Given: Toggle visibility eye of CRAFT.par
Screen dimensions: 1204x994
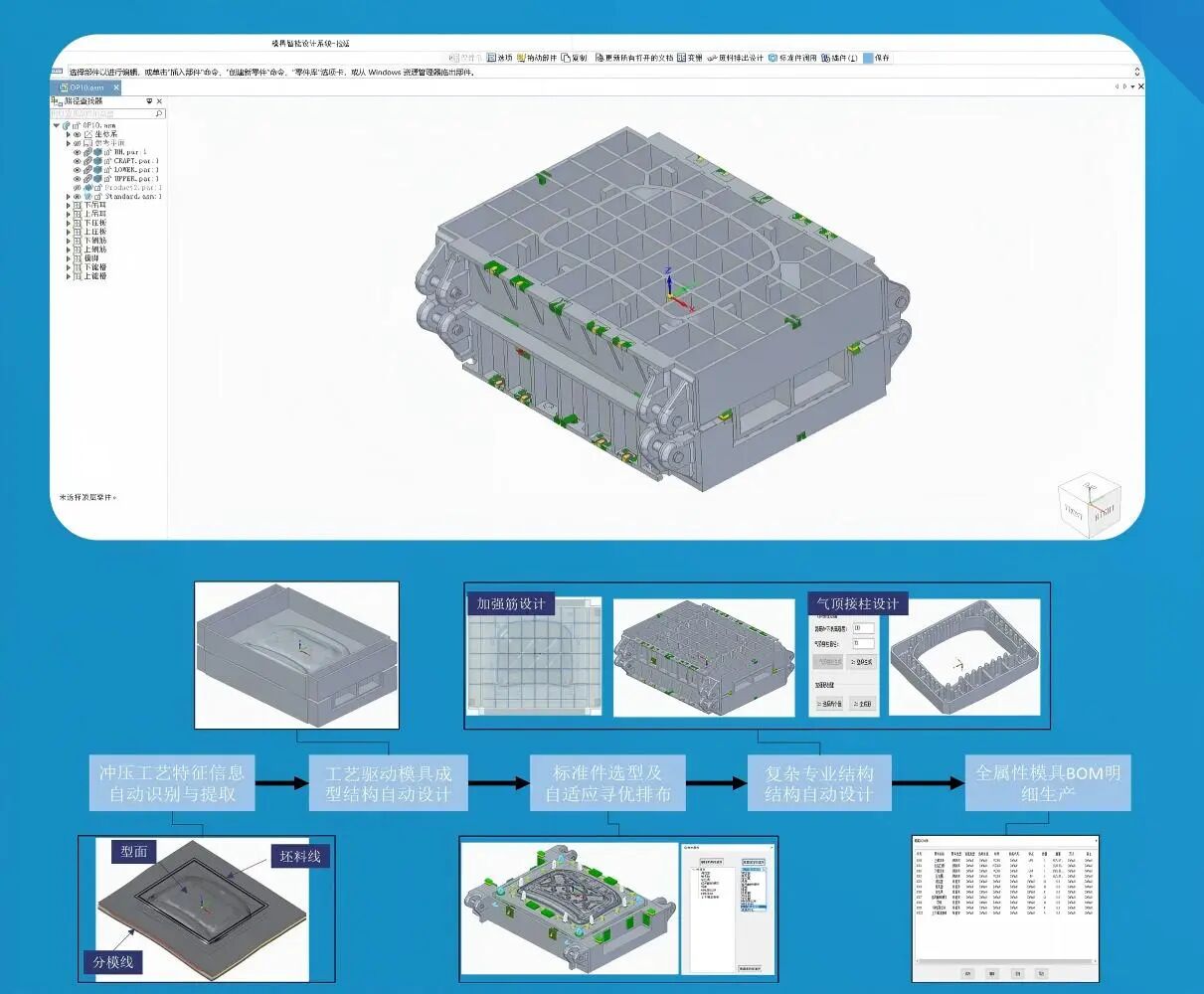Looking at the screenshot, I should tap(77, 161).
